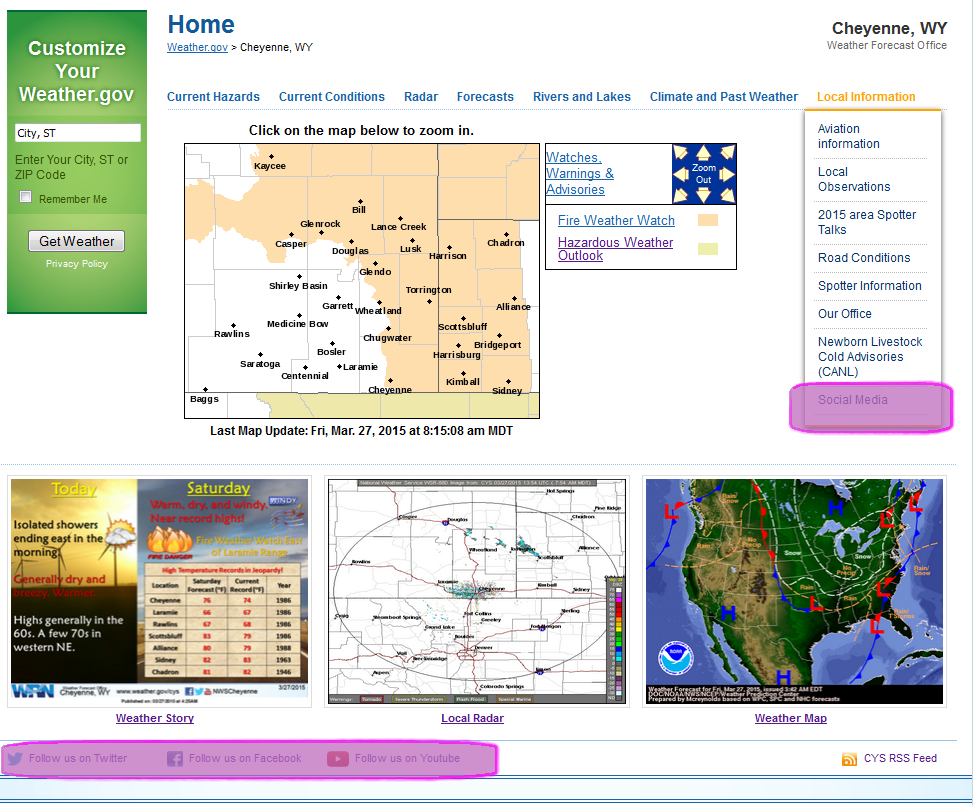The height and width of the screenshot is (805, 973).
Task: Select Aviation information from dropdown
Action: (x=848, y=136)
